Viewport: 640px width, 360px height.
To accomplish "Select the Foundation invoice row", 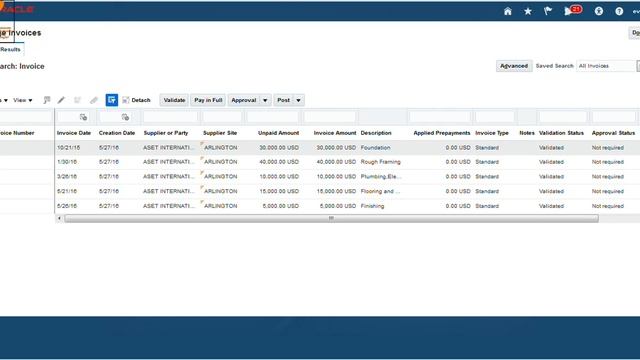I will 320,148.
